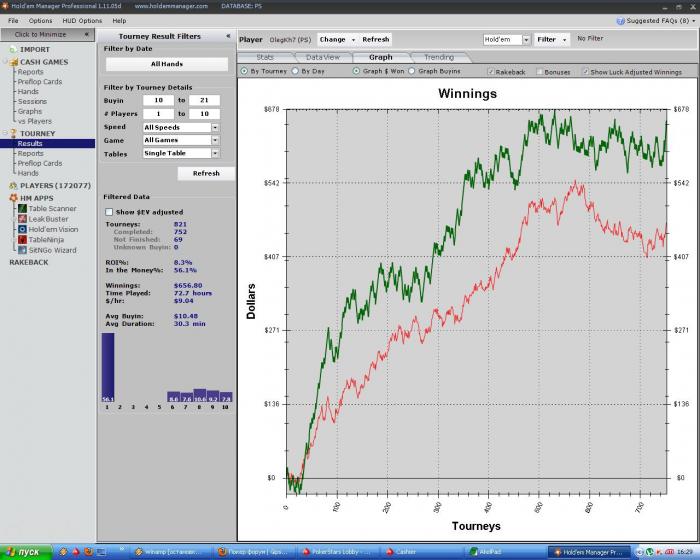The height and width of the screenshot is (560, 700).
Task: Select the By Day radio button
Action: (x=294, y=72)
